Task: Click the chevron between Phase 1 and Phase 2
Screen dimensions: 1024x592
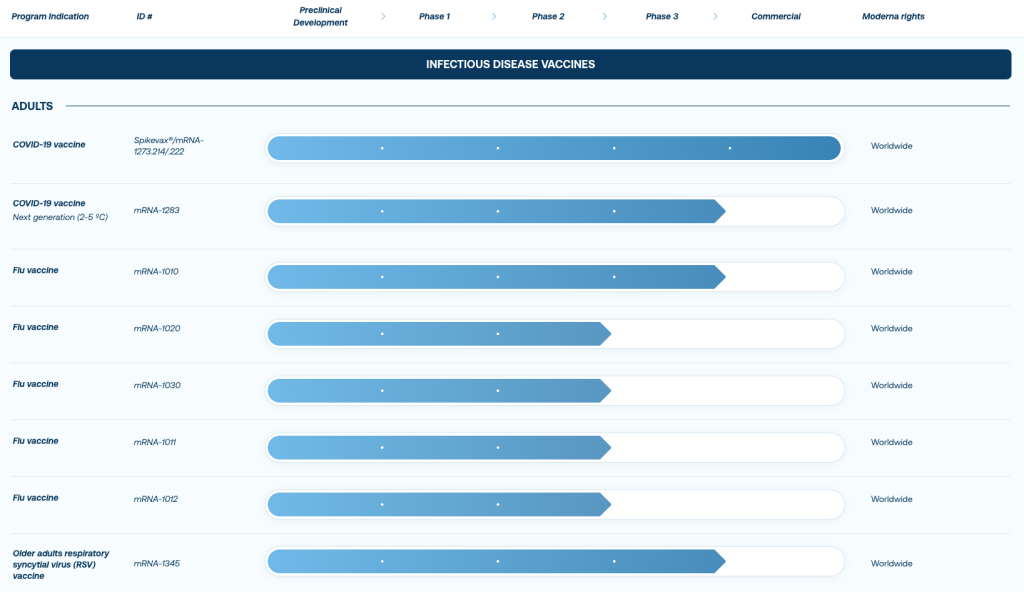Action: (494, 17)
